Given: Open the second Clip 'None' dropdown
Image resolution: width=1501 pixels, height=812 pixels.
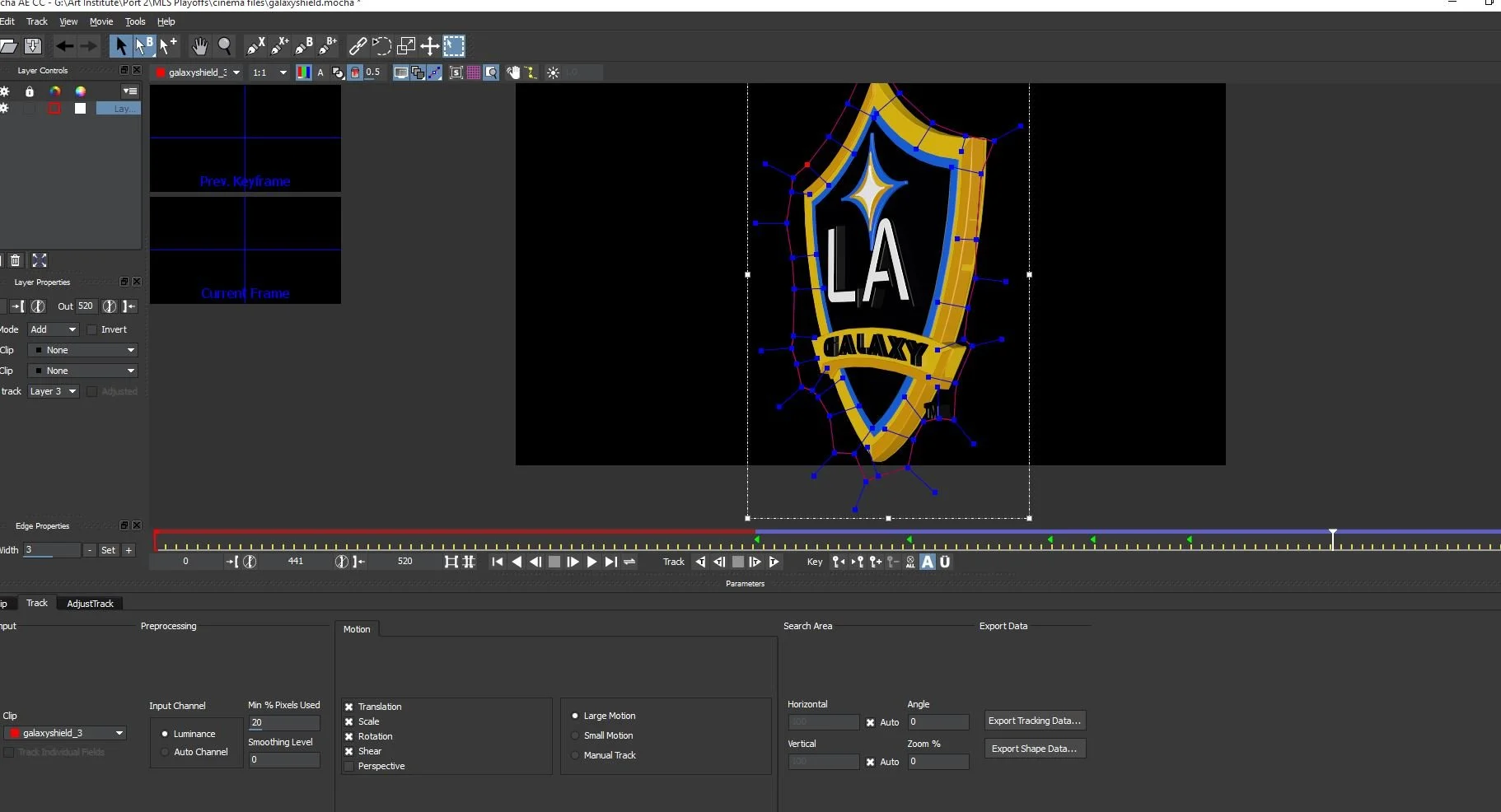Looking at the screenshot, I should [82, 371].
